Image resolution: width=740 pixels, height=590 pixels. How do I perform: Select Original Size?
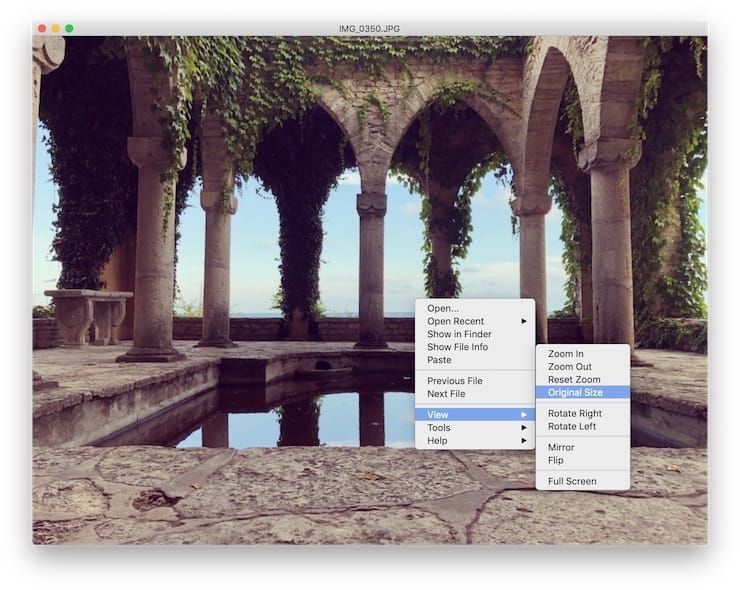click(583, 392)
